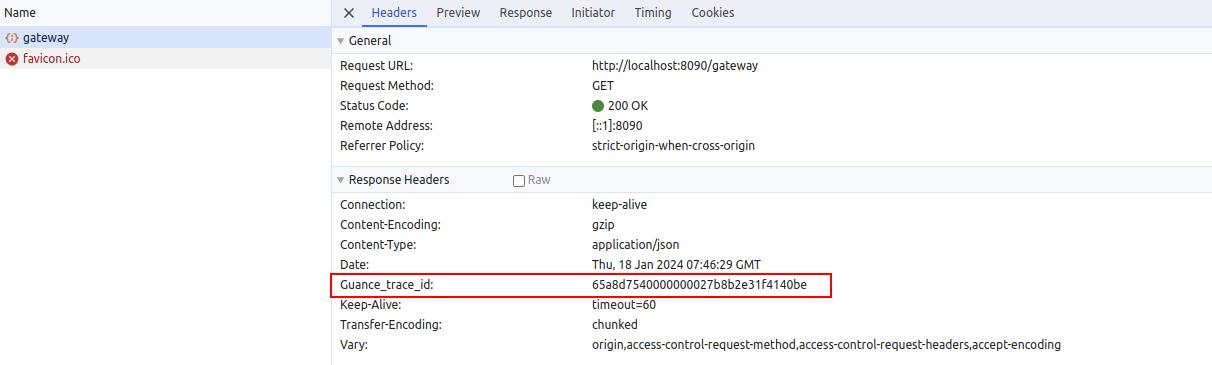Switch to the Initiator tab
This screenshot has width=1212, height=365.
tap(593, 13)
